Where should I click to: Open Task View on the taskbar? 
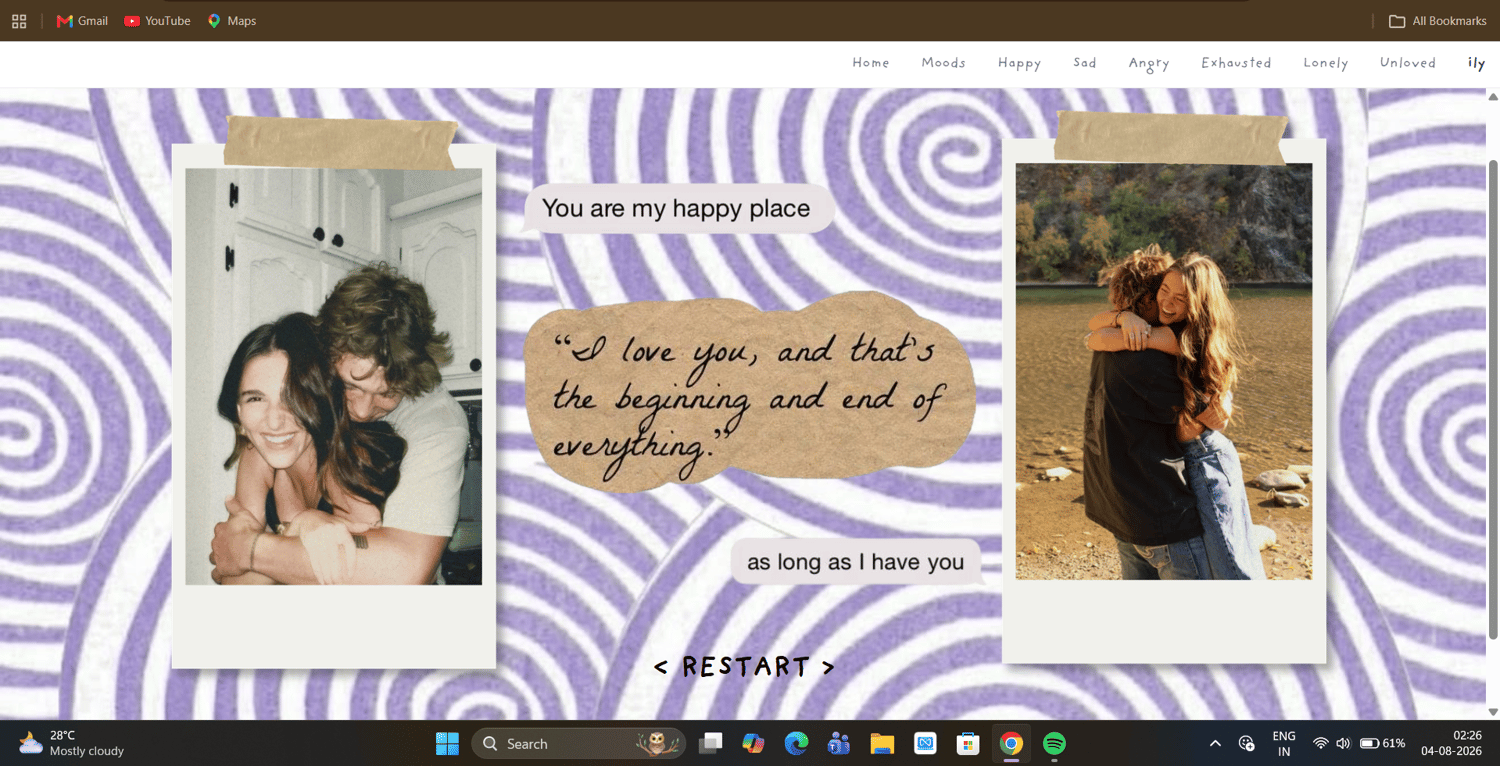[710, 743]
